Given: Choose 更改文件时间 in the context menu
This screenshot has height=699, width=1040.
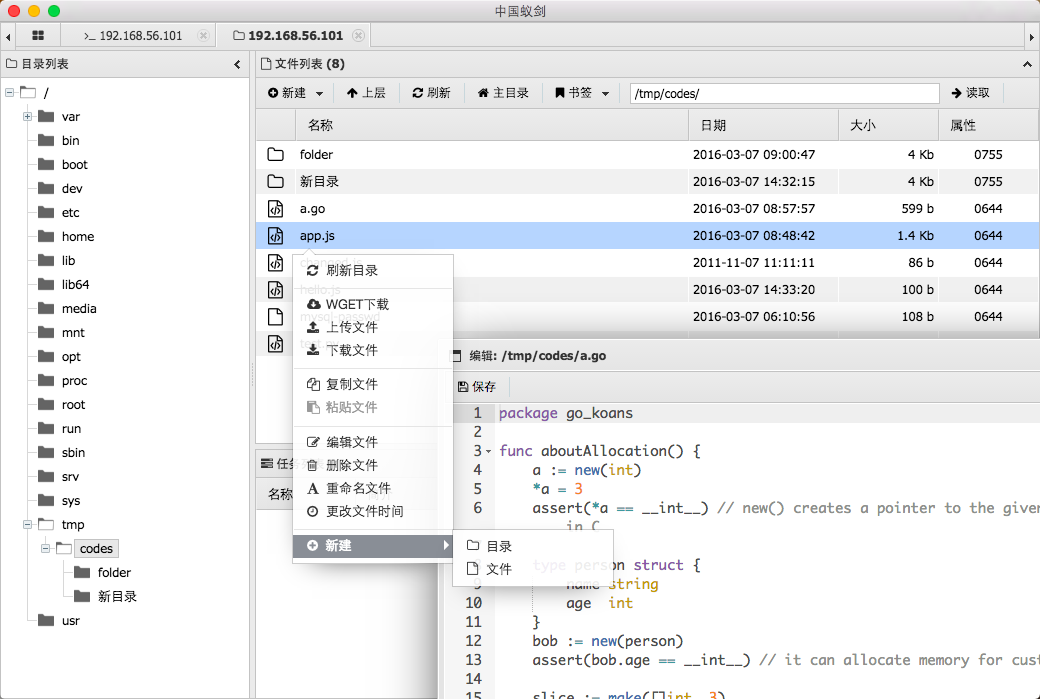Looking at the screenshot, I should click(373, 511).
